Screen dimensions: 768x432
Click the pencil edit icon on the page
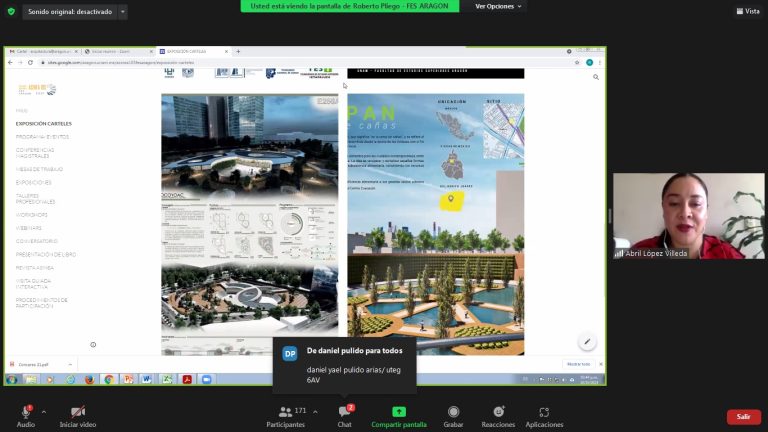click(587, 342)
